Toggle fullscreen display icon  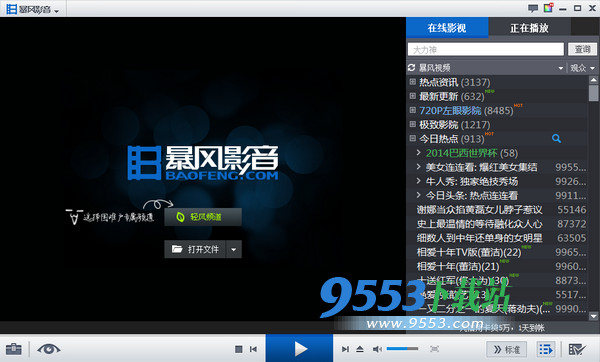pyautogui.click(x=434, y=349)
